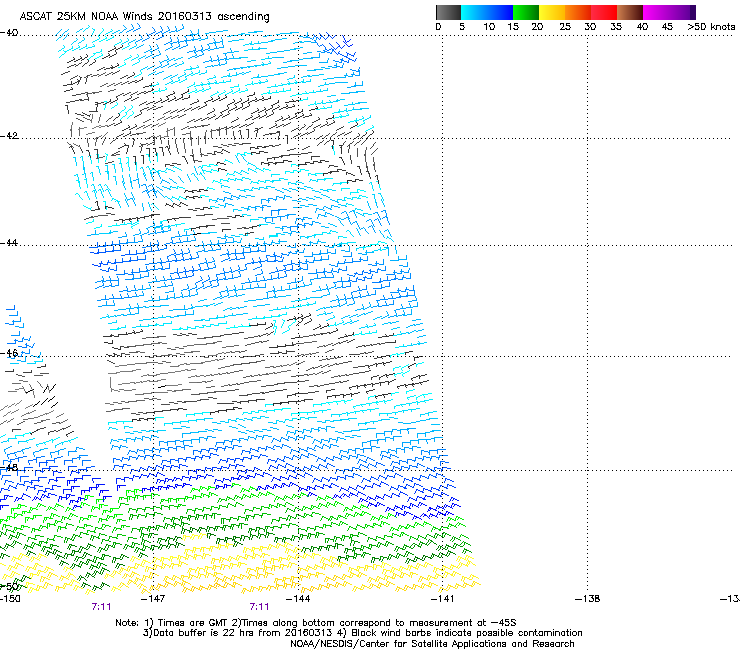Click the '45' legend scale label
This screenshot has width=740, height=650.
pyautogui.click(x=667, y=27)
